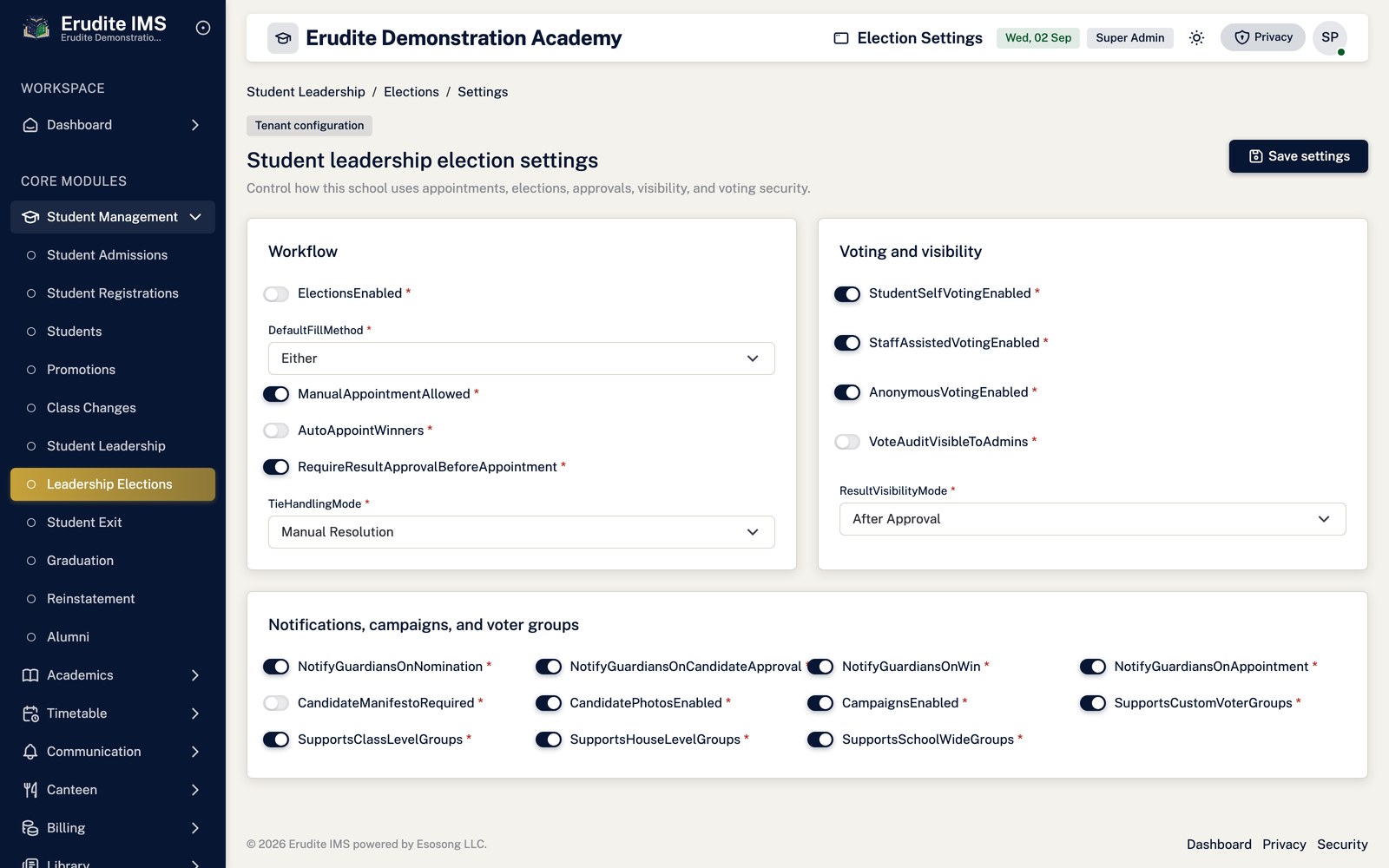Toggle StudentSelfVotingEnabled off
The height and width of the screenshot is (868, 1389).
coord(847,294)
